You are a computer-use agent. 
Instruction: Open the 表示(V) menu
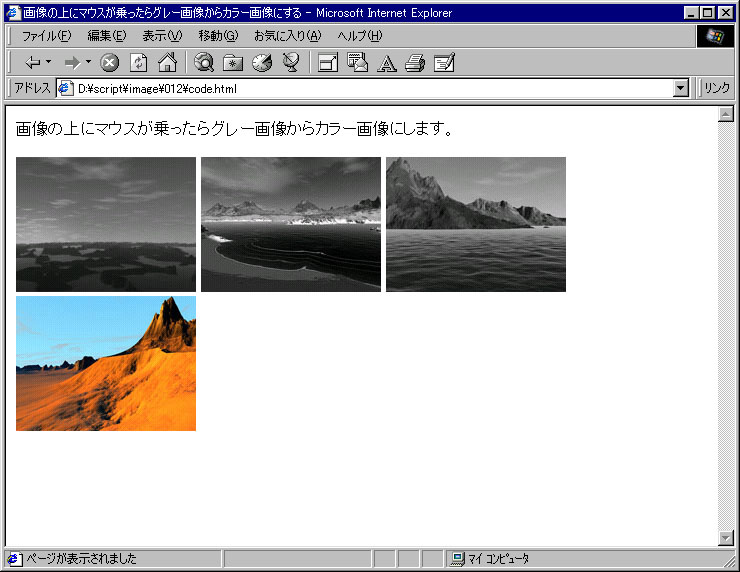click(162, 36)
